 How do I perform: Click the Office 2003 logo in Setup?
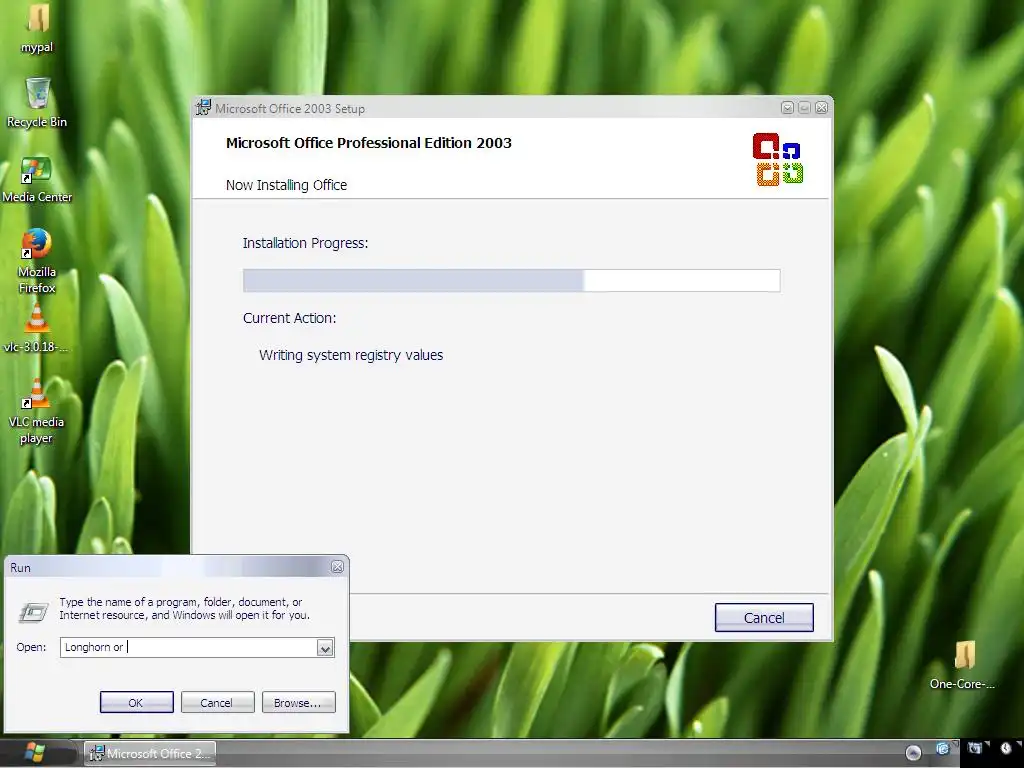pyautogui.click(x=778, y=159)
